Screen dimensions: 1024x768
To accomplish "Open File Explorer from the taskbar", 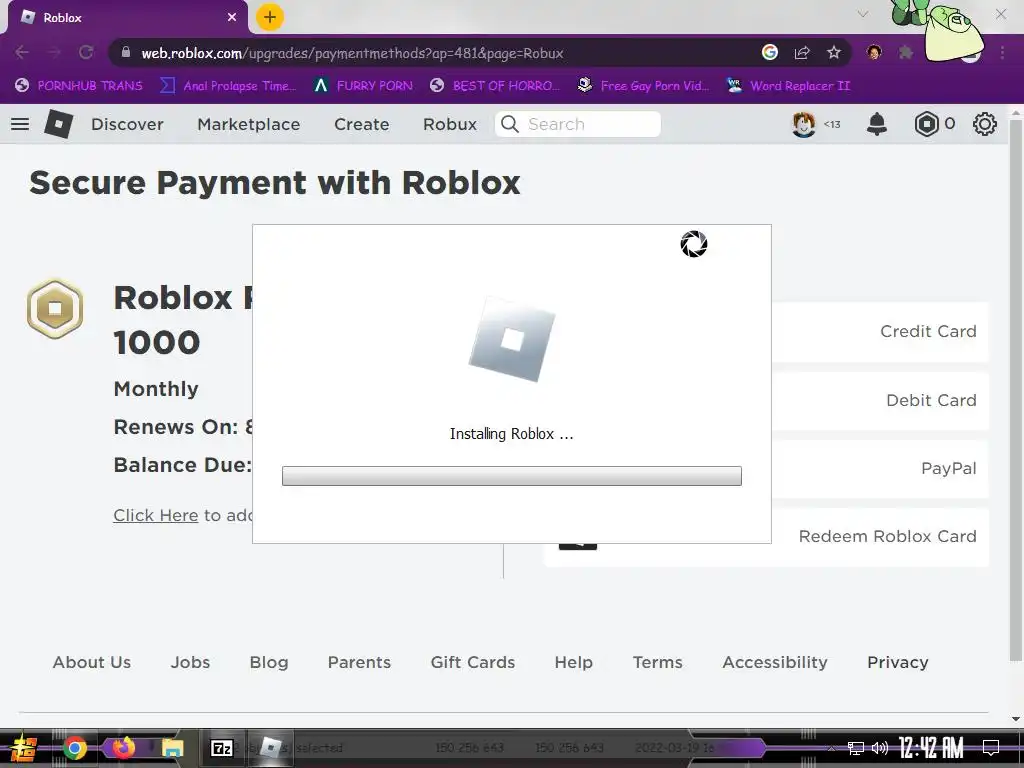I will [x=172, y=748].
